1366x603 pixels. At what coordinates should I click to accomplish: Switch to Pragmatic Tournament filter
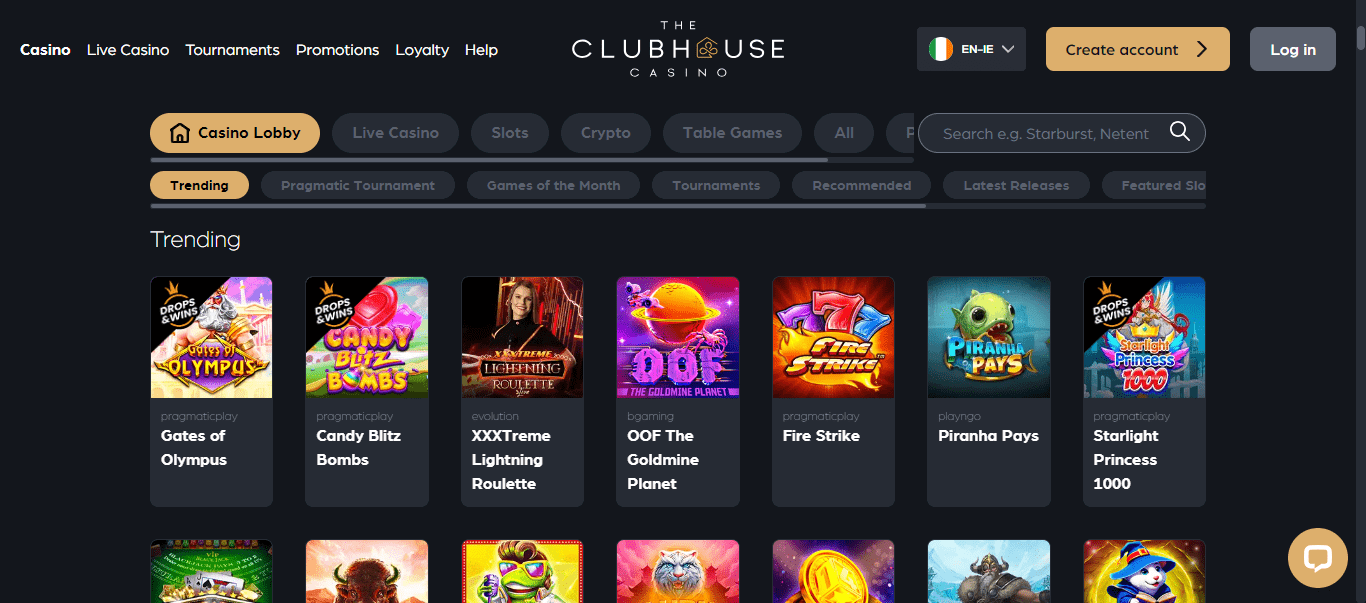click(x=358, y=185)
